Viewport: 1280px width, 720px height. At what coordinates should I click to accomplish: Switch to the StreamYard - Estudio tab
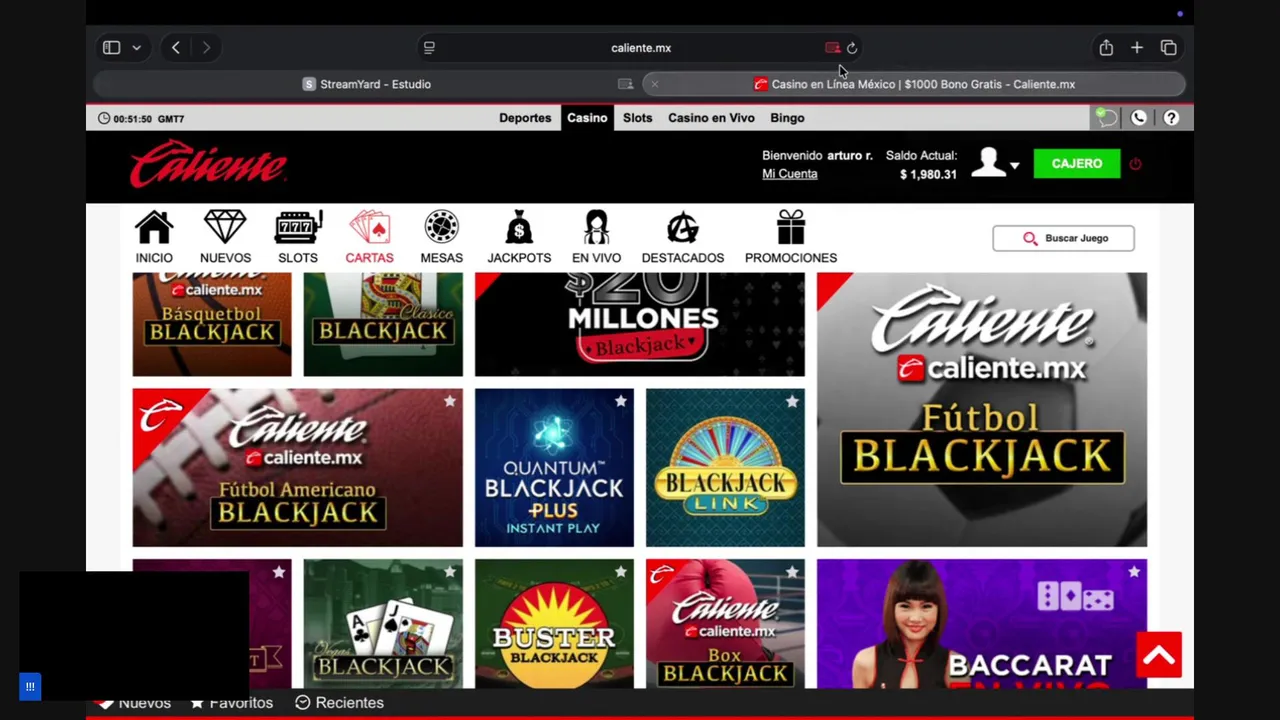click(366, 84)
